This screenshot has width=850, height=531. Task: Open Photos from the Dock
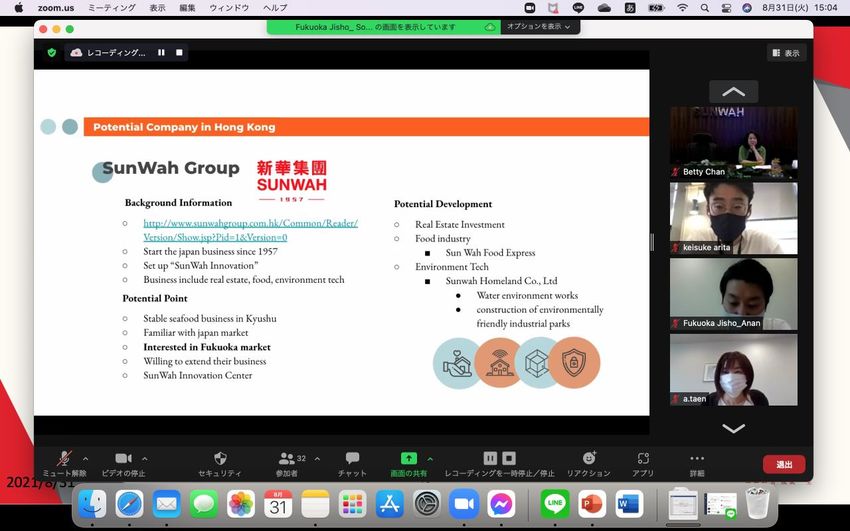click(241, 504)
